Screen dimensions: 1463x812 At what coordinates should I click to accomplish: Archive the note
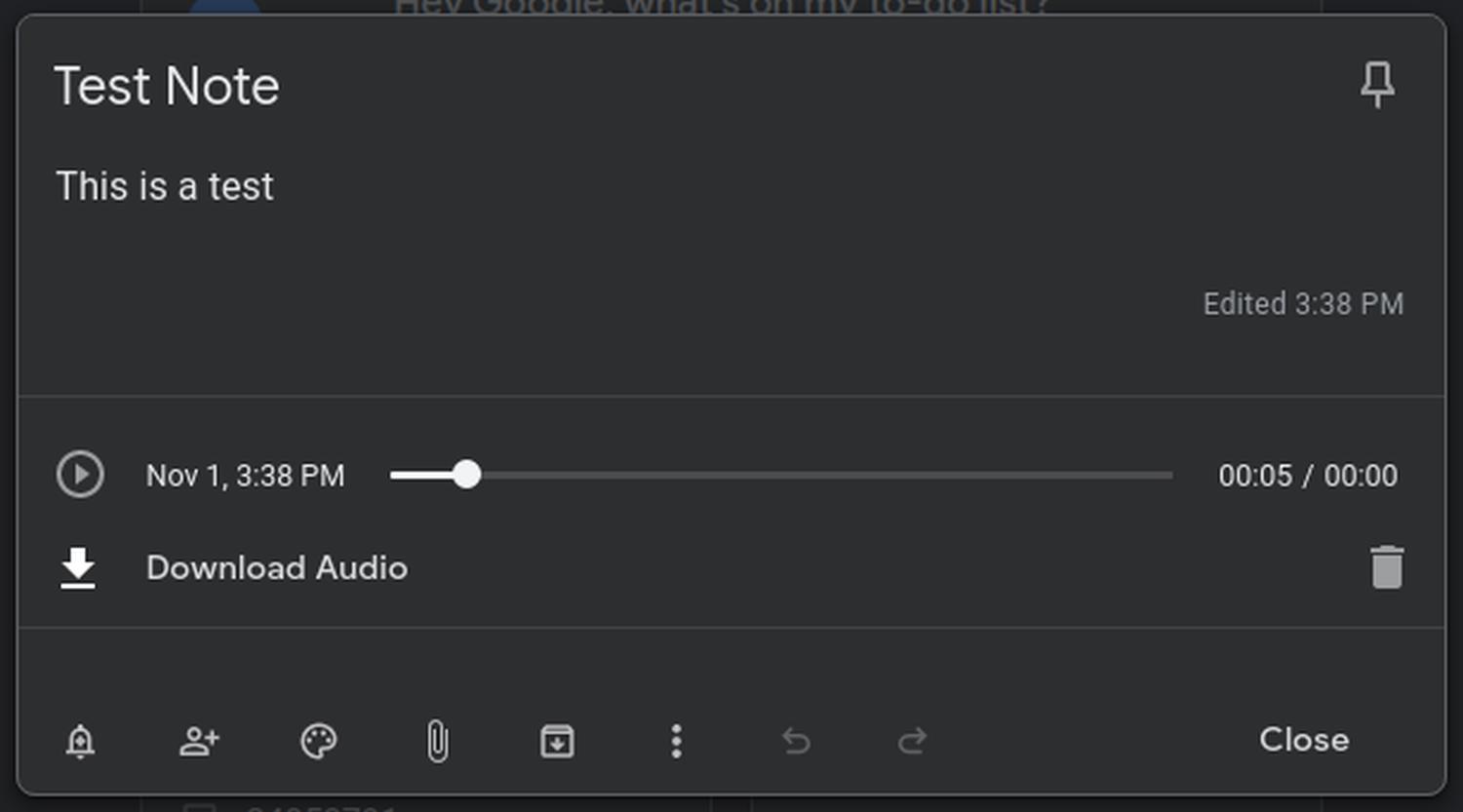(x=557, y=742)
